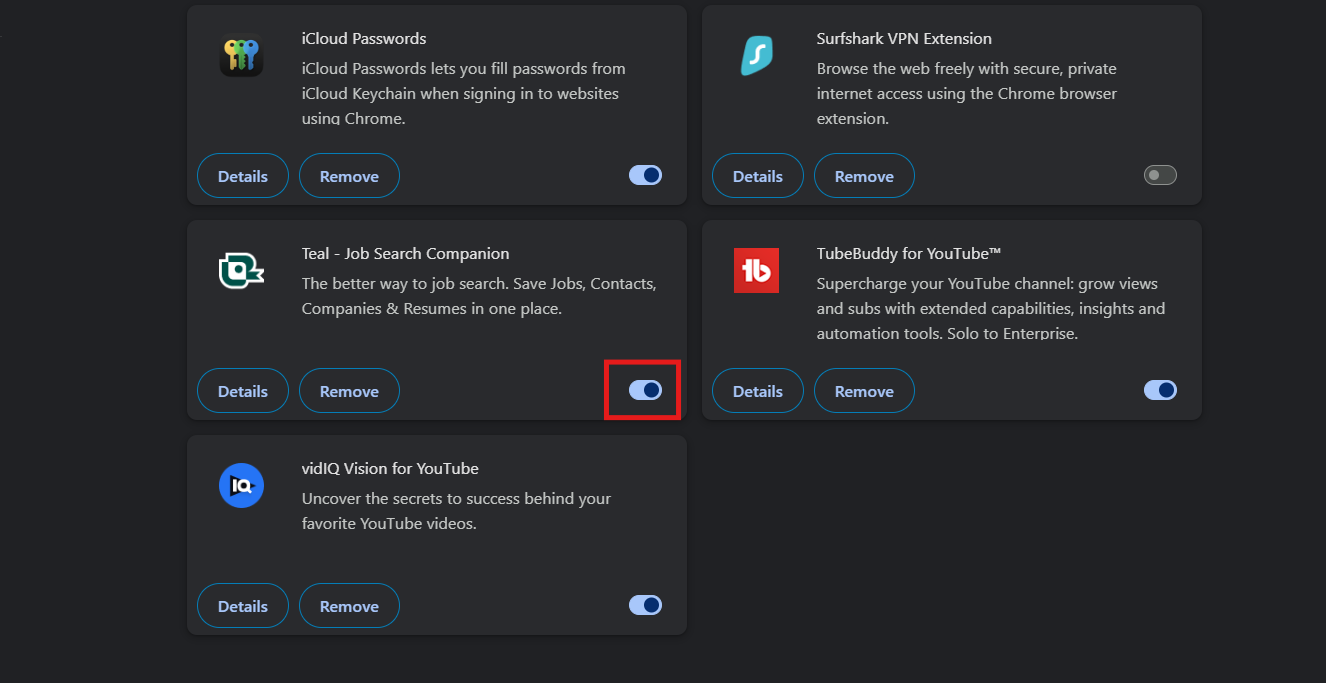Click 'Uncover the secrets to success' description

tap(456, 511)
